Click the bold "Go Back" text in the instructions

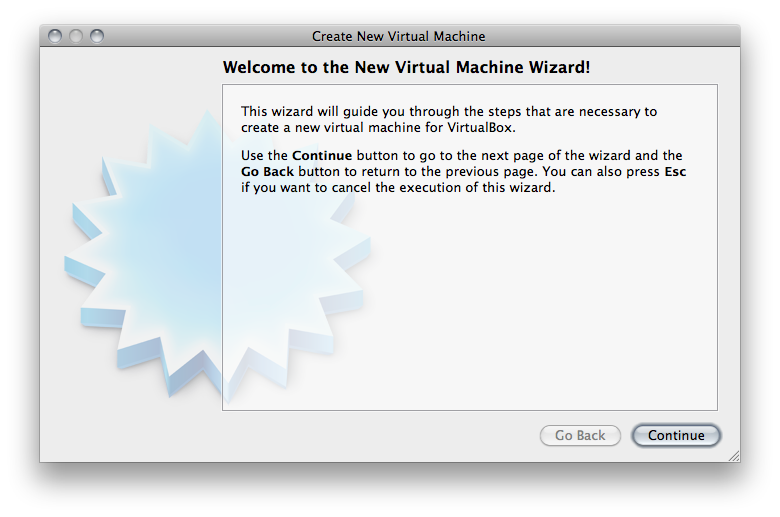(x=268, y=172)
